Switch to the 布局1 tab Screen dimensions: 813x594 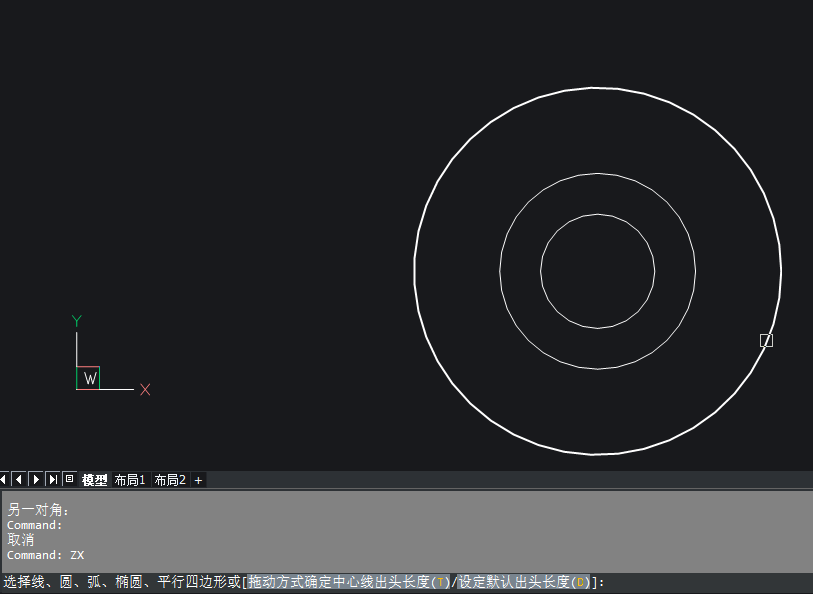tap(130, 480)
